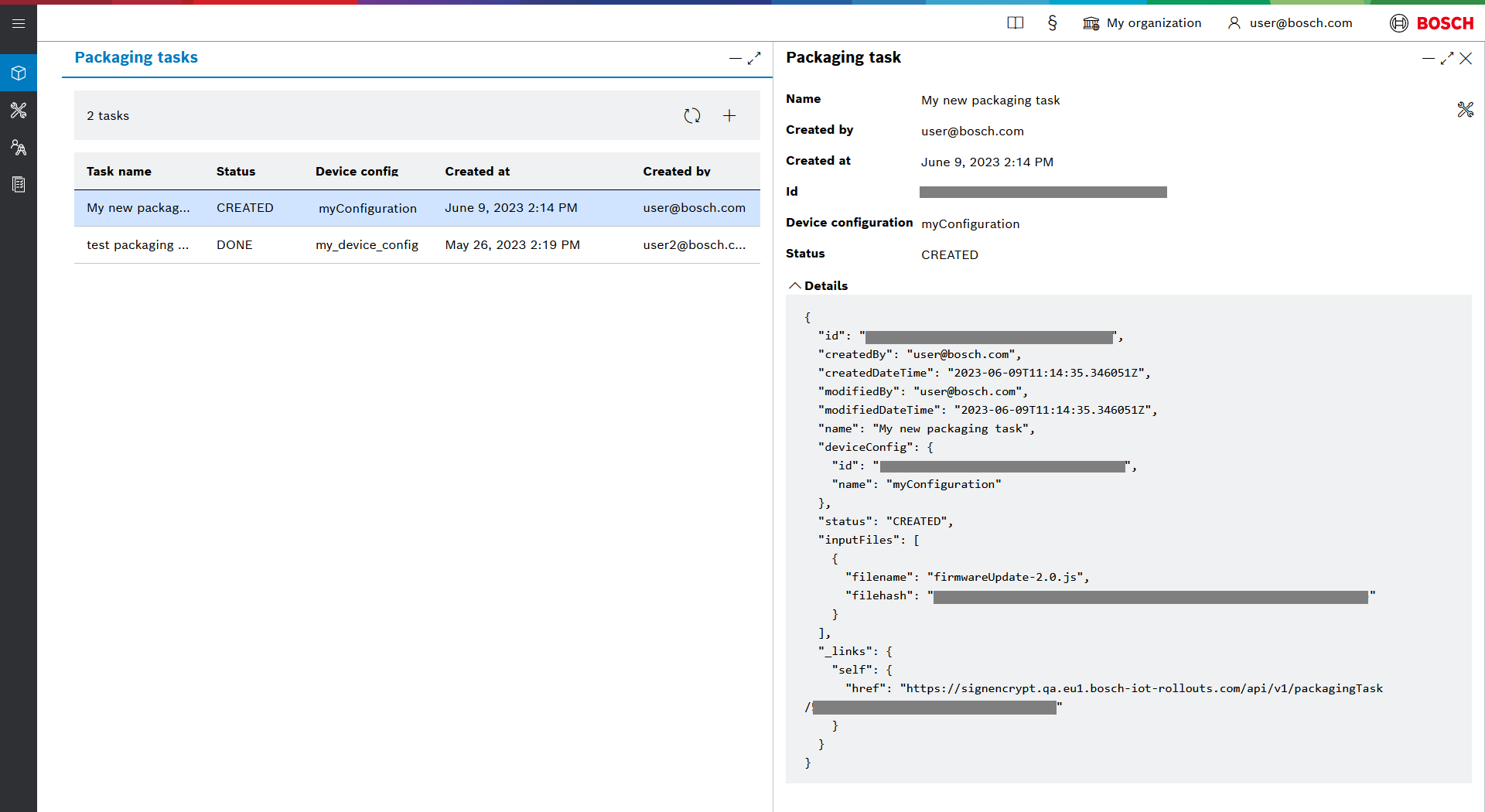
Task: Open the legal section symbol icon
Action: tap(1053, 23)
